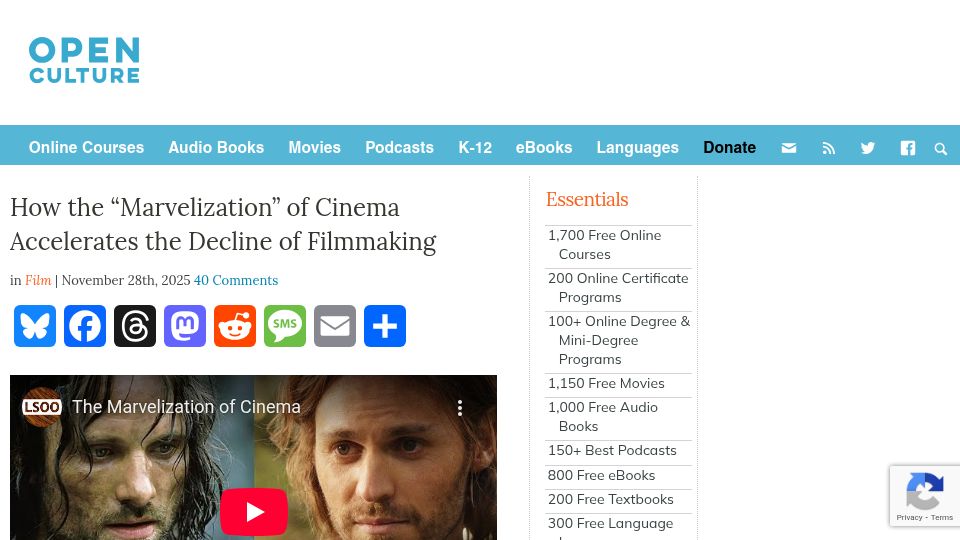Open the Twitter icon in navbar
This screenshot has height=540, width=960.
pyautogui.click(x=868, y=148)
